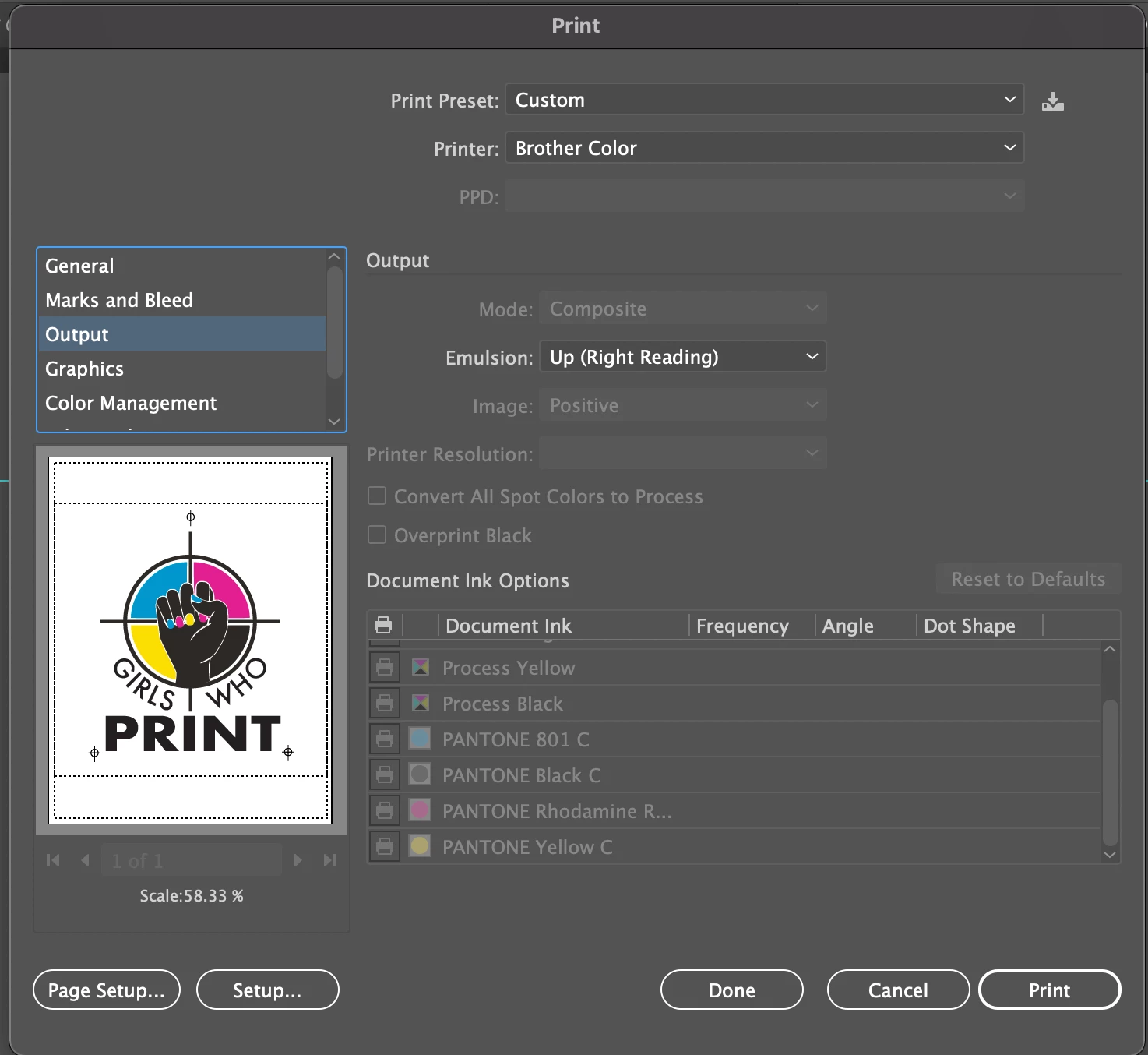Click the category list scrollbar thumb
Image resolution: width=1148 pixels, height=1055 pixels.
[x=335, y=322]
